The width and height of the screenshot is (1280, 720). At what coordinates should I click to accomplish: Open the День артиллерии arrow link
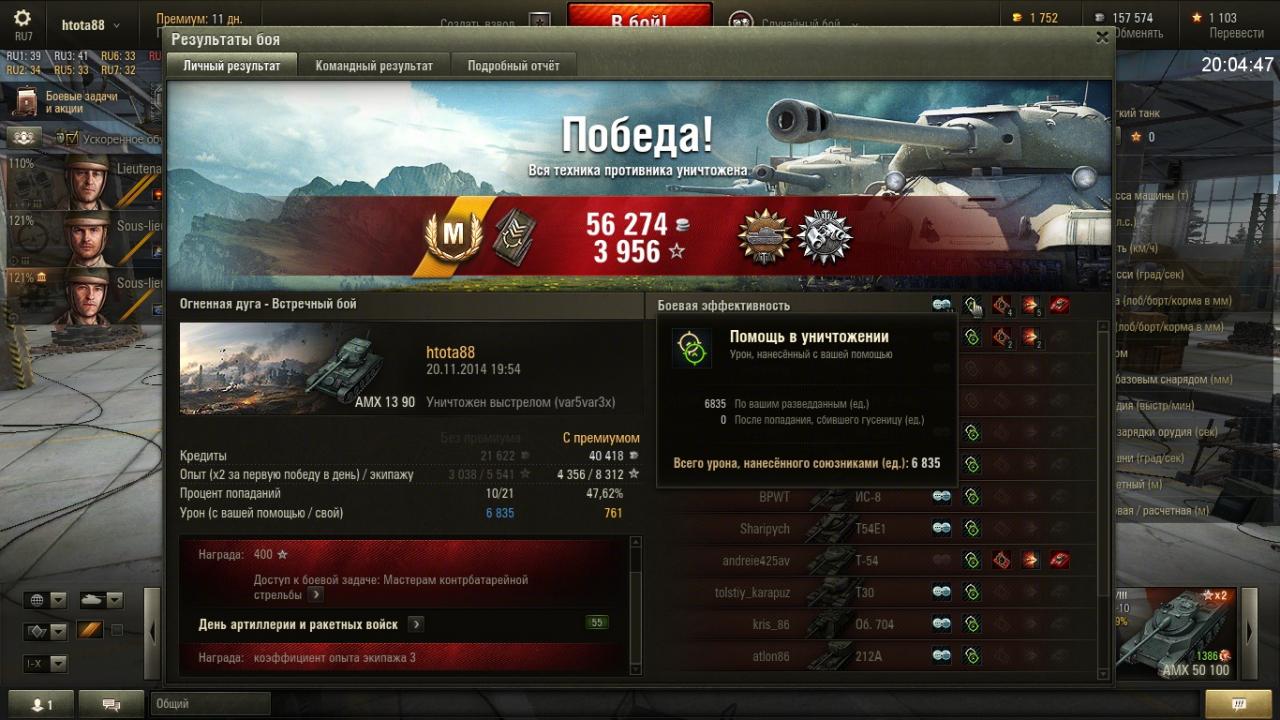click(x=416, y=624)
